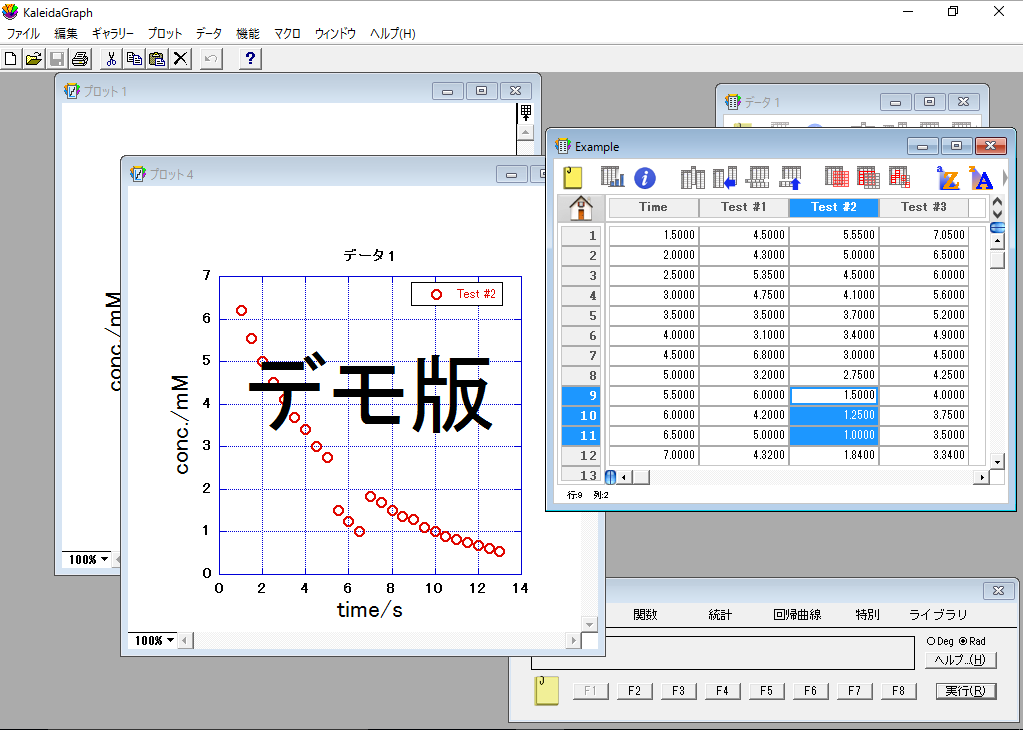Open the ヘルプ(H) menu
The image size is (1023, 730).
[393, 33]
